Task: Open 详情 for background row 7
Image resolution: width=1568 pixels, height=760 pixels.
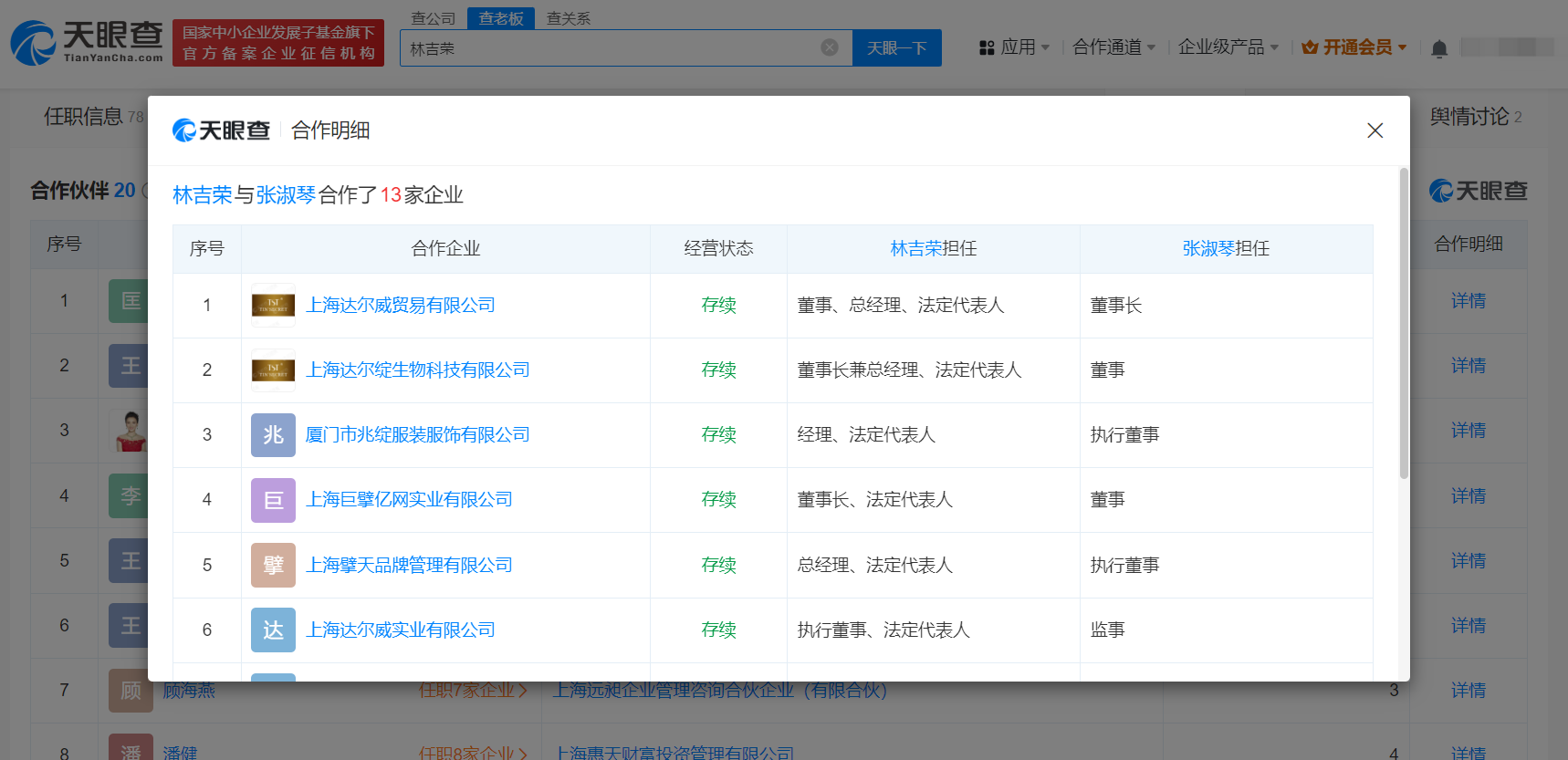Action: click(1469, 691)
